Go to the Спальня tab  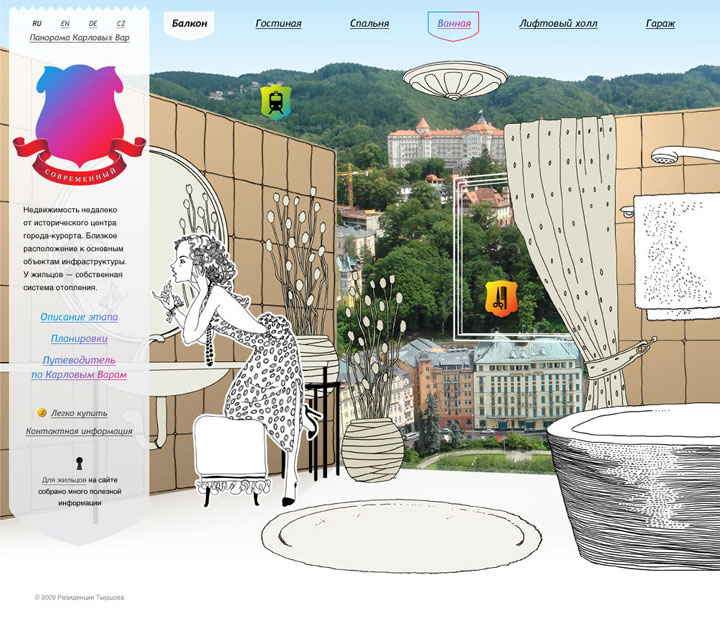pyautogui.click(x=370, y=23)
